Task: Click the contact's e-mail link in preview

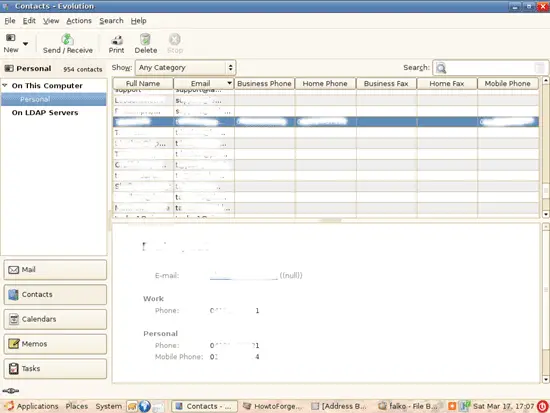Action: (x=243, y=276)
